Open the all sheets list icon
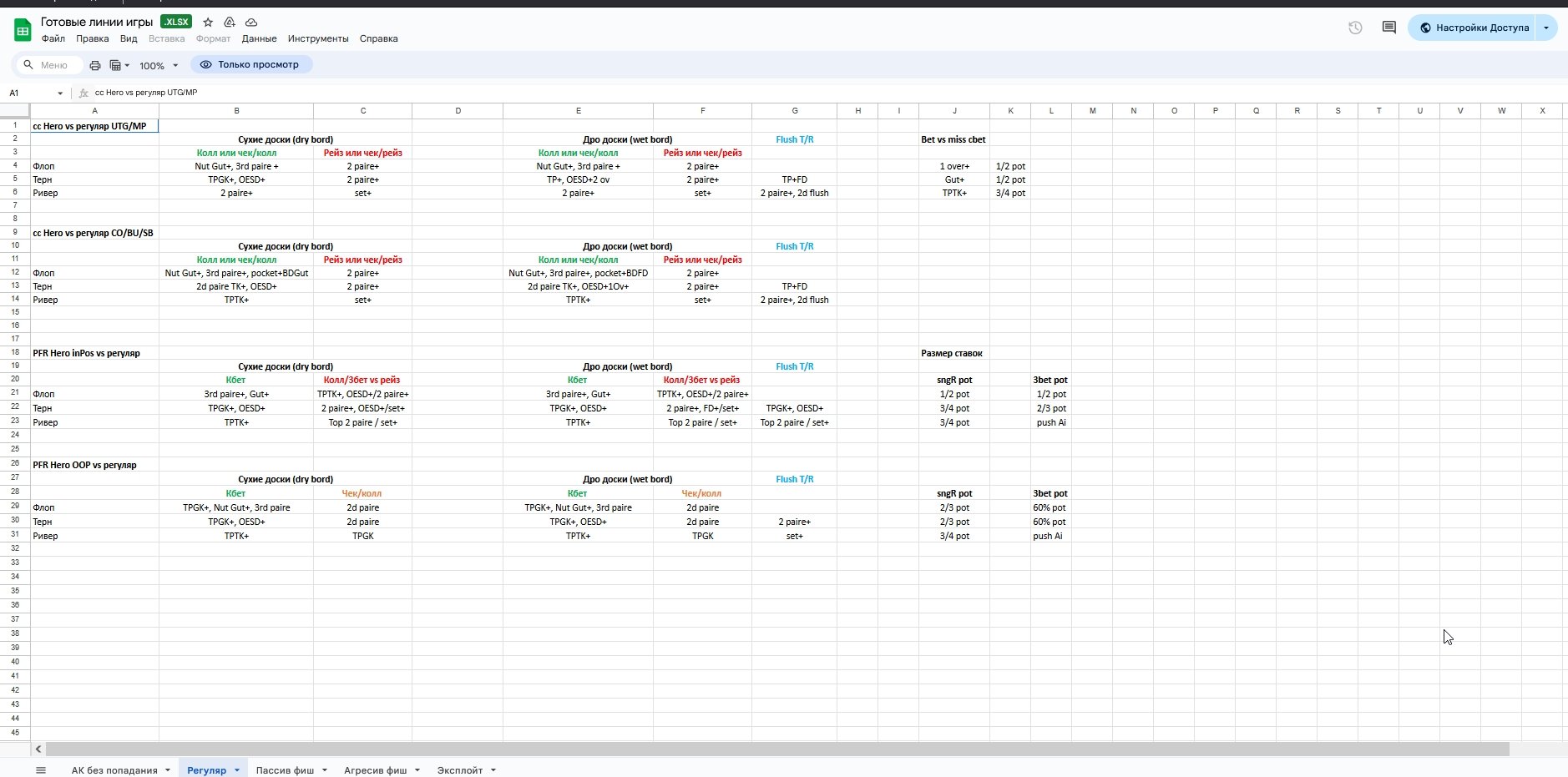This screenshot has width=1568, height=777. tap(41, 769)
